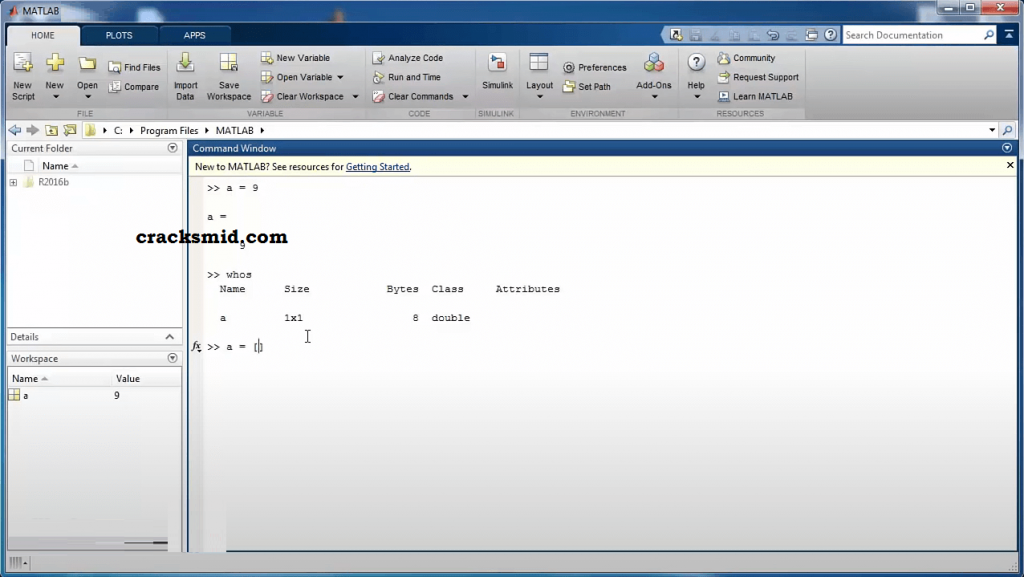Click the undo icon in quick access toolbar
1024x577 pixels.
[773, 35]
